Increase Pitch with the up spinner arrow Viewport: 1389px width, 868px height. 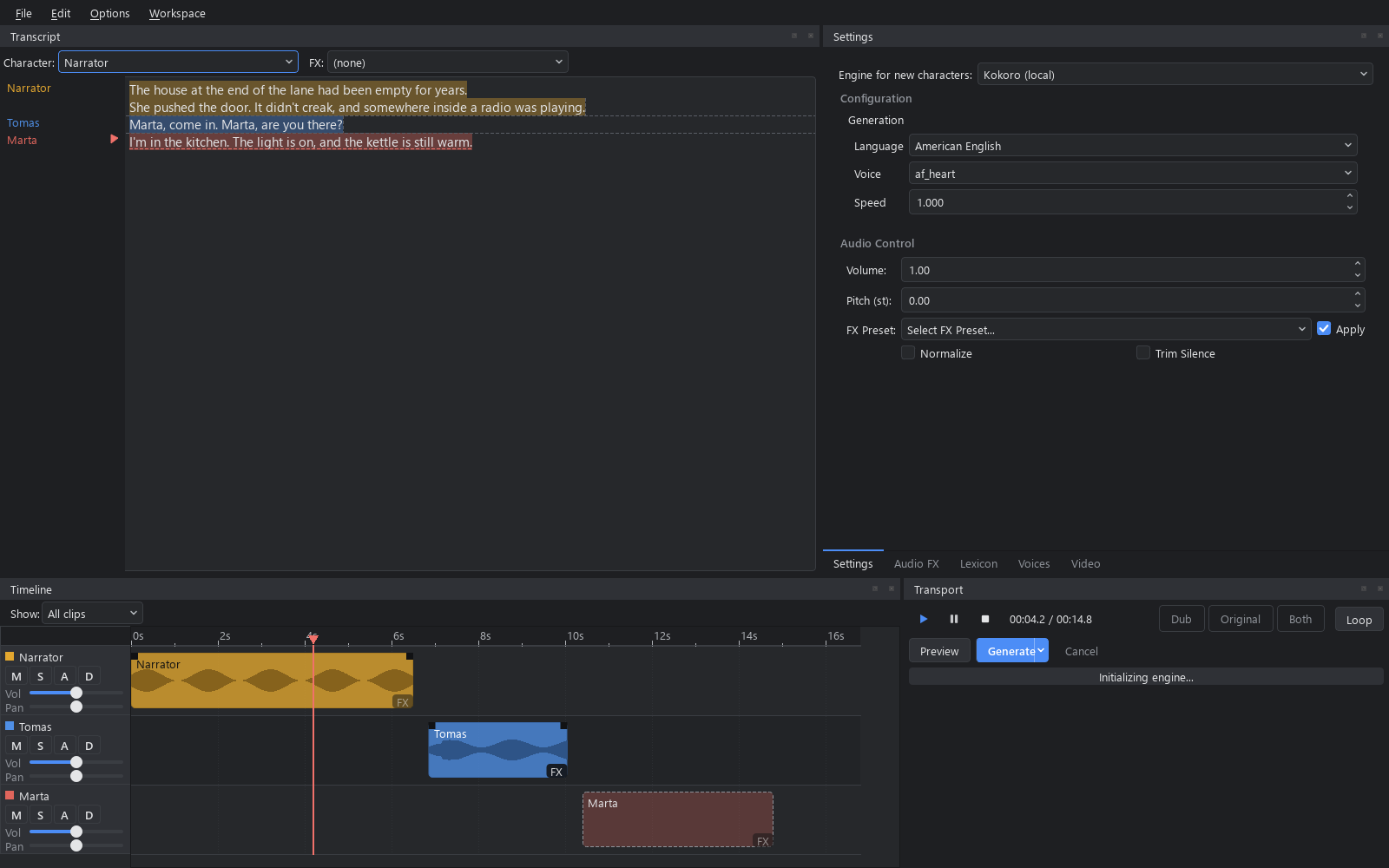click(1358, 294)
